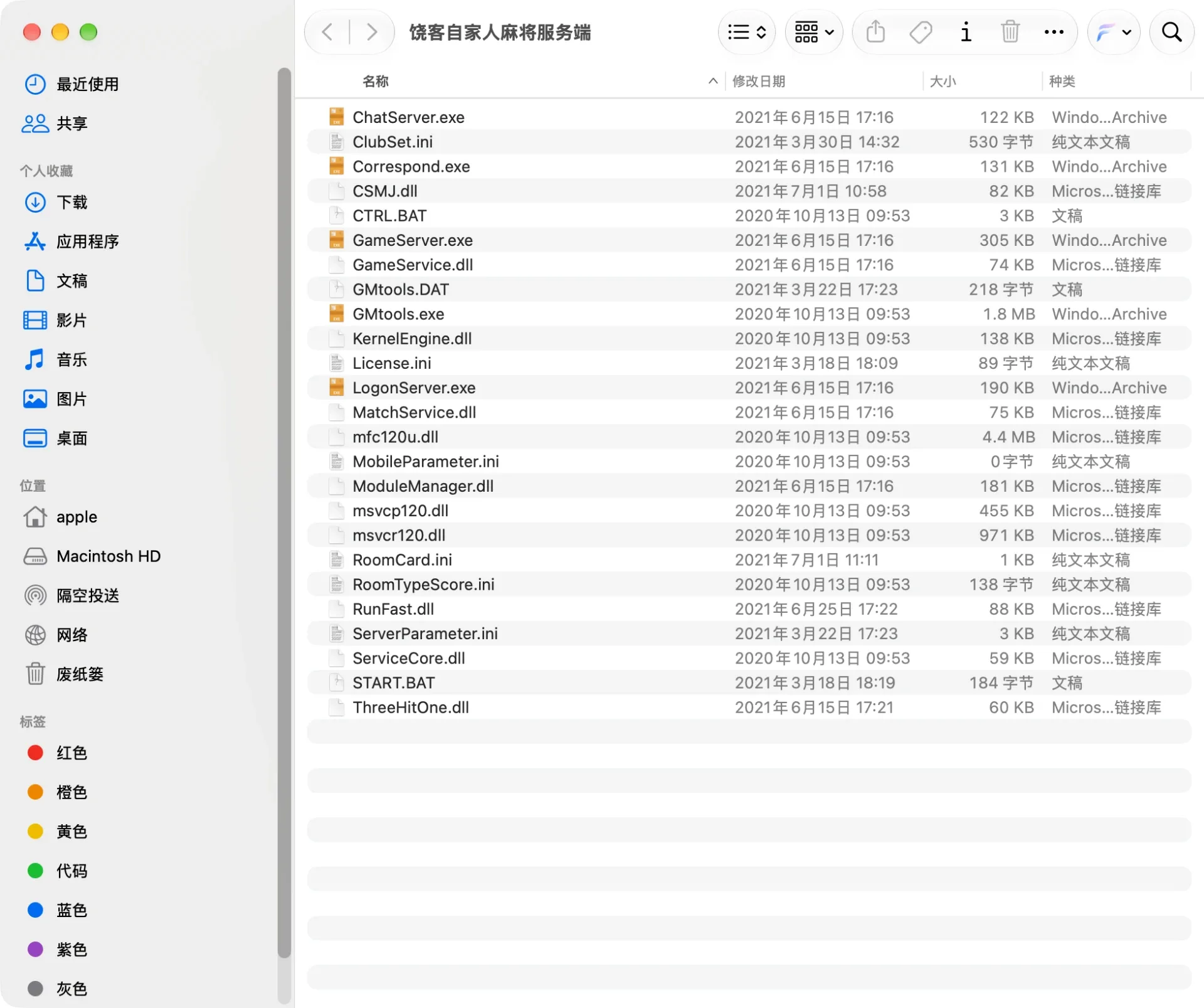Sort by 名称 column header
Viewport: 1204px width, 1008px height.
pos(376,81)
